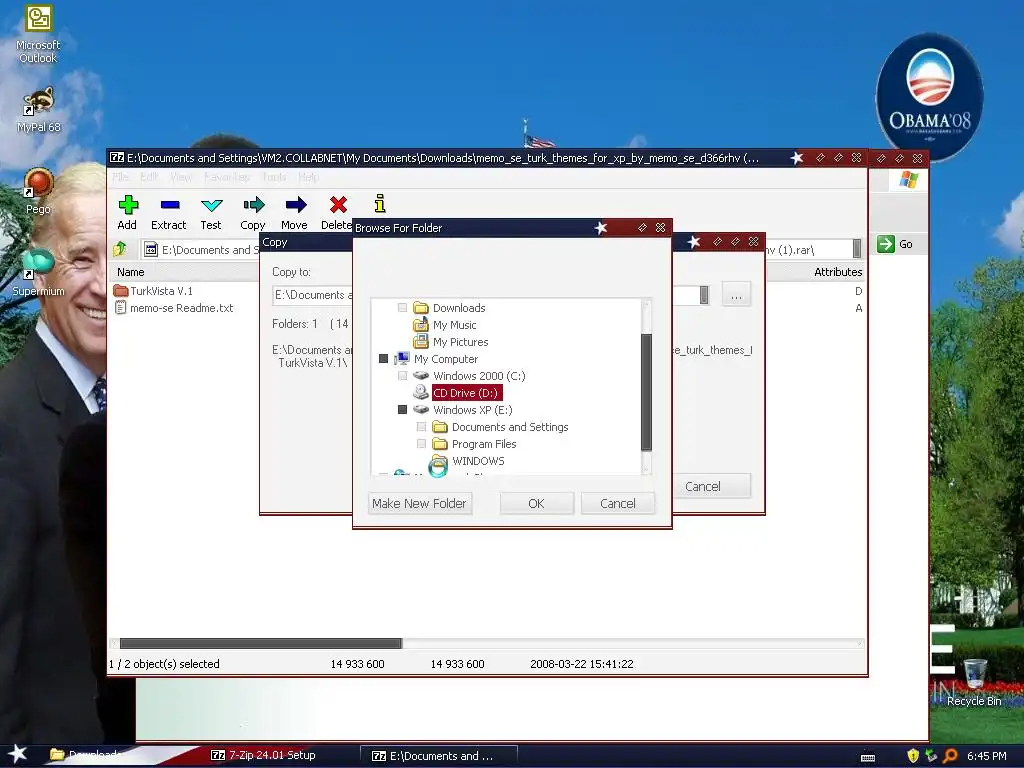Click the Windows flag logo in background window

click(x=908, y=179)
